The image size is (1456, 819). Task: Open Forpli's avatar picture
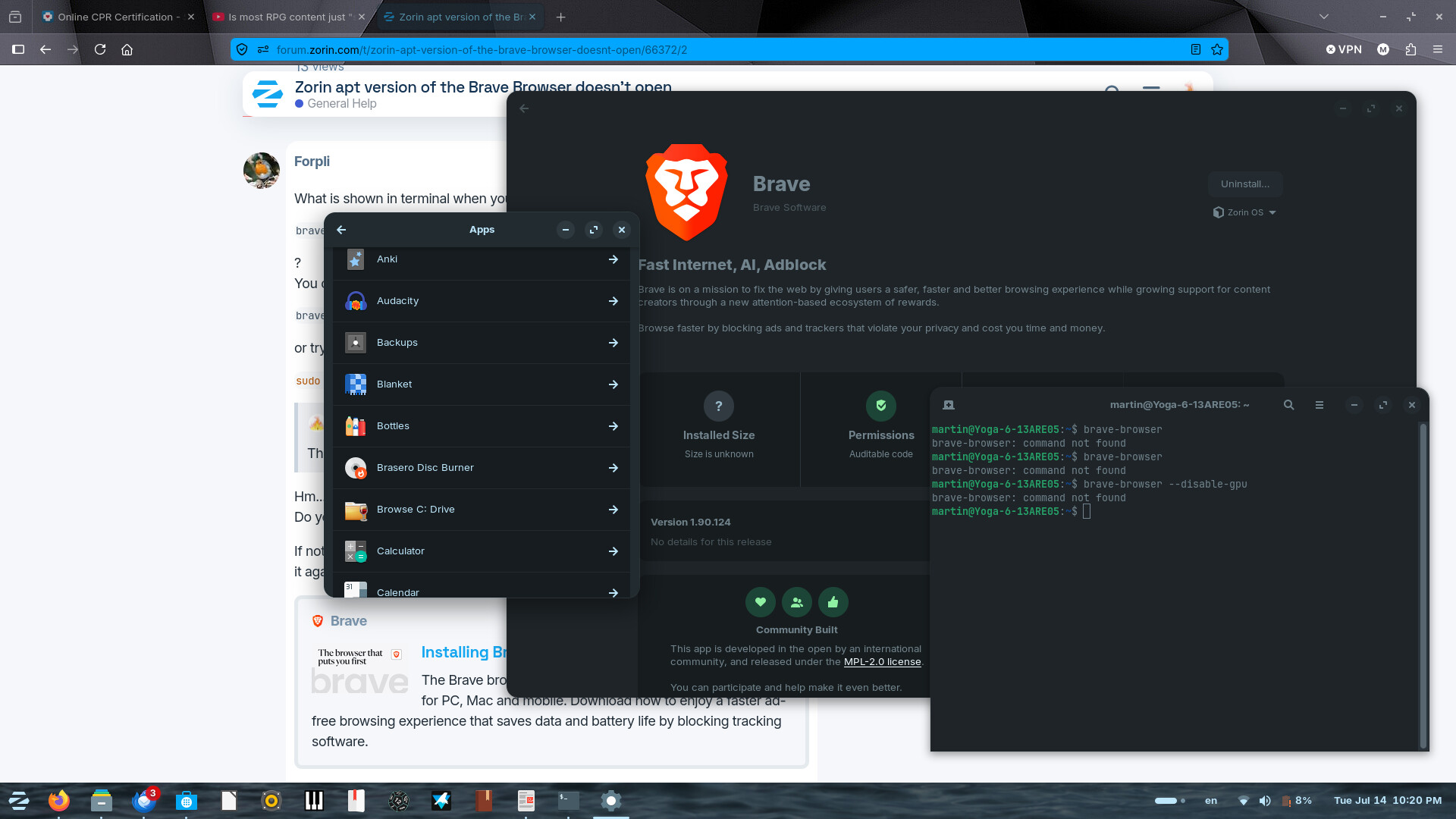pyautogui.click(x=262, y=170)
